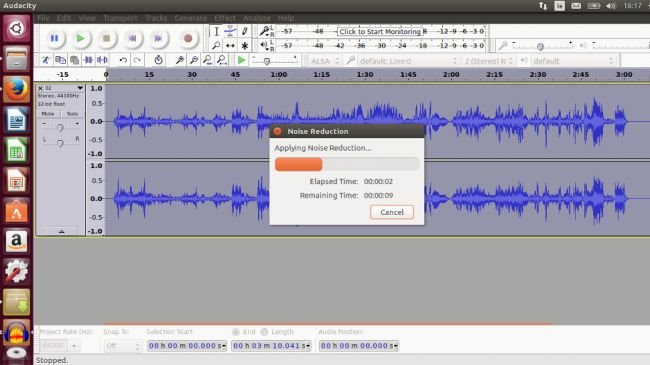Adjust the track 02 gain slider

pos(61,127)
